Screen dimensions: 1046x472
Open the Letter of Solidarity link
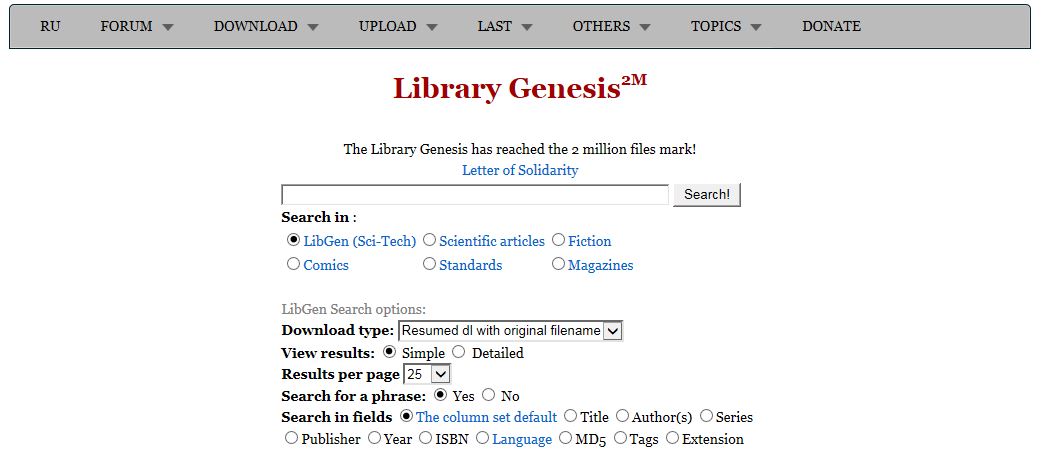[x=520, y=170]
